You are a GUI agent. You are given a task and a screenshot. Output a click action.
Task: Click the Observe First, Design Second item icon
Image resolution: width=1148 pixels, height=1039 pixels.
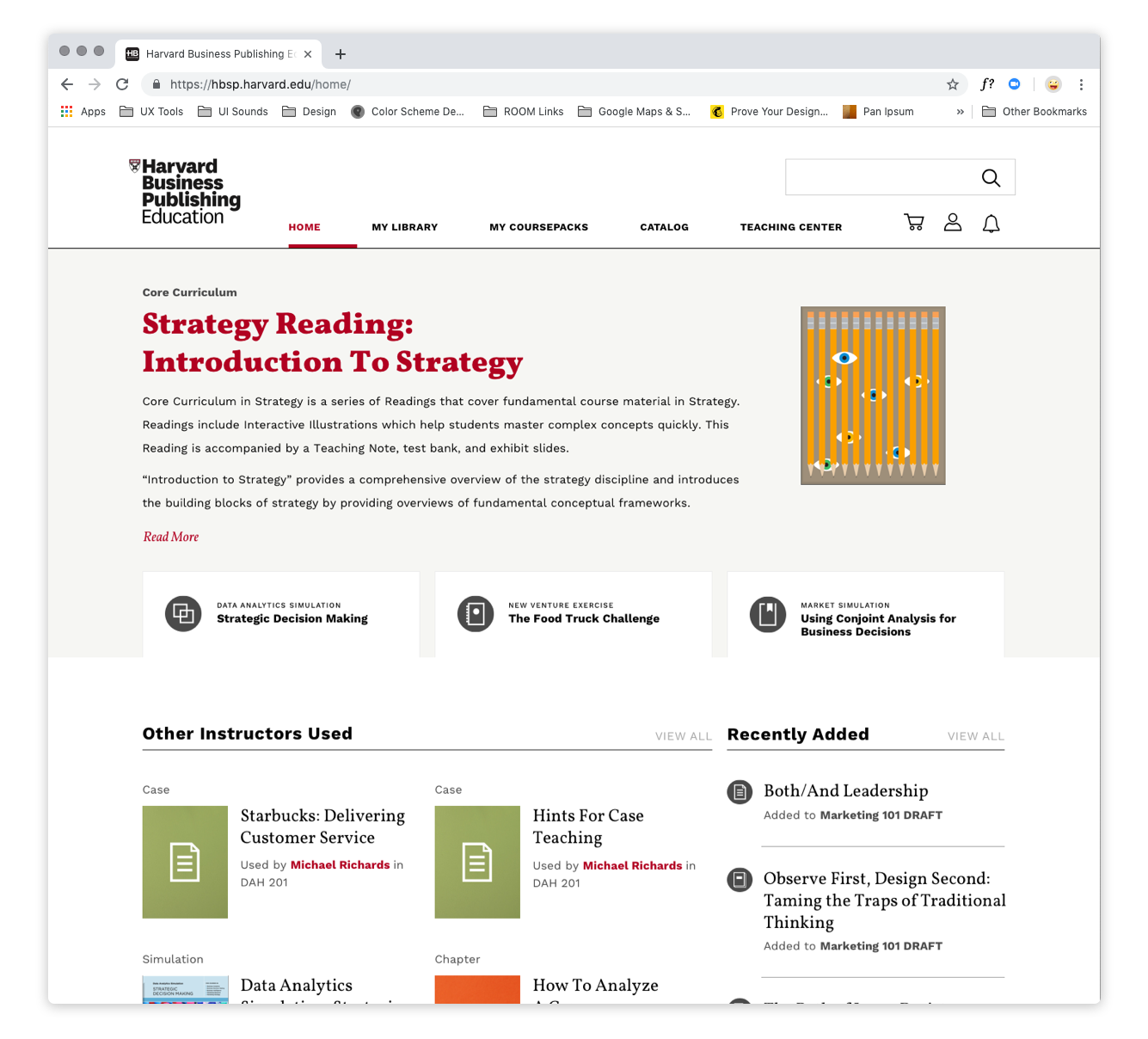tap(740, 880)
